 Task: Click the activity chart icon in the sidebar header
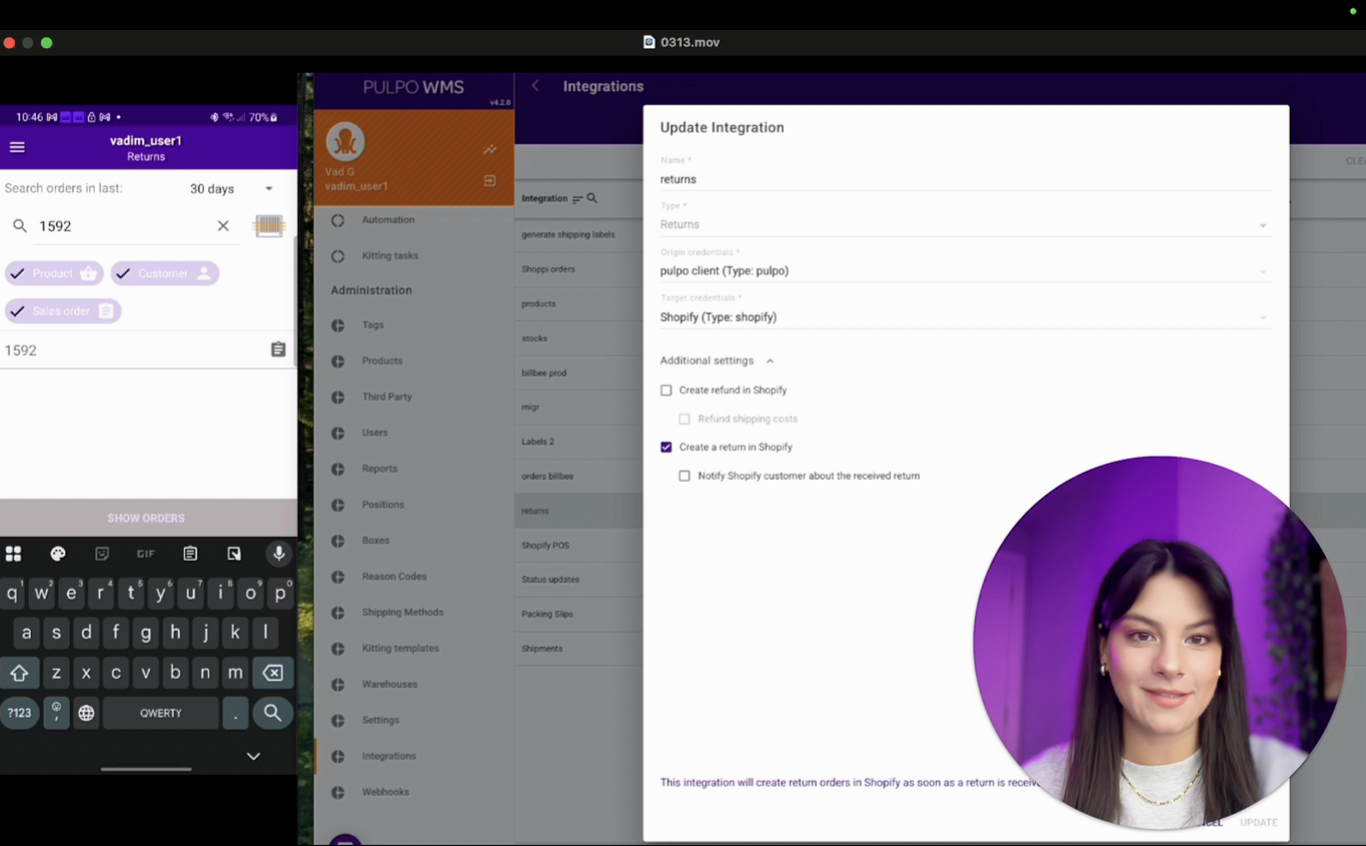[490, 150]
